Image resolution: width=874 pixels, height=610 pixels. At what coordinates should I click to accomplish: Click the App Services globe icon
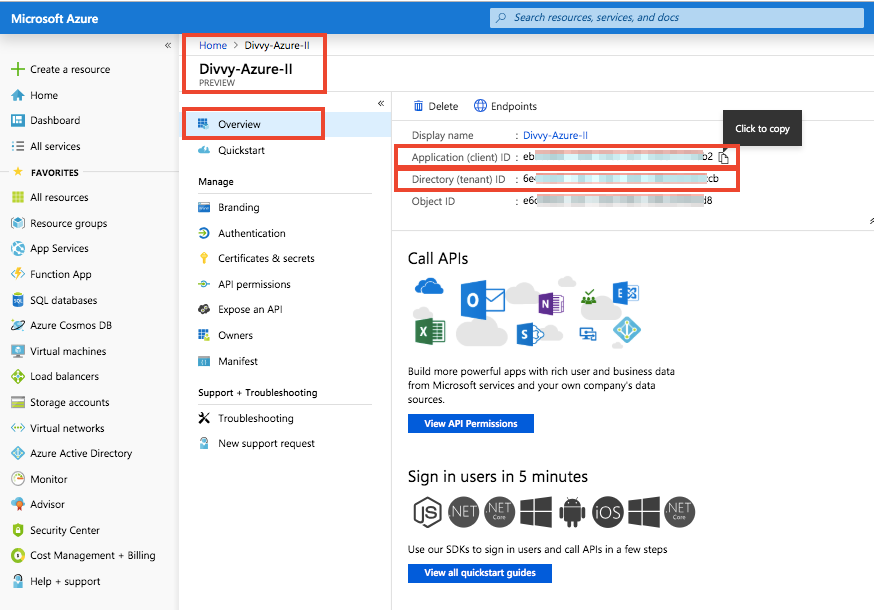(18, 248)
